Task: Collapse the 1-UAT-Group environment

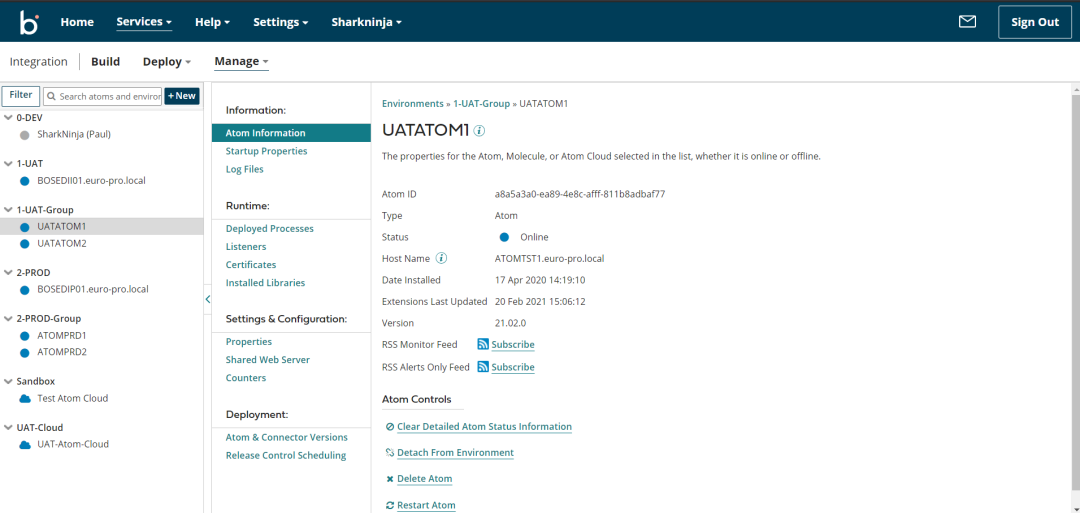Action: 8,209
